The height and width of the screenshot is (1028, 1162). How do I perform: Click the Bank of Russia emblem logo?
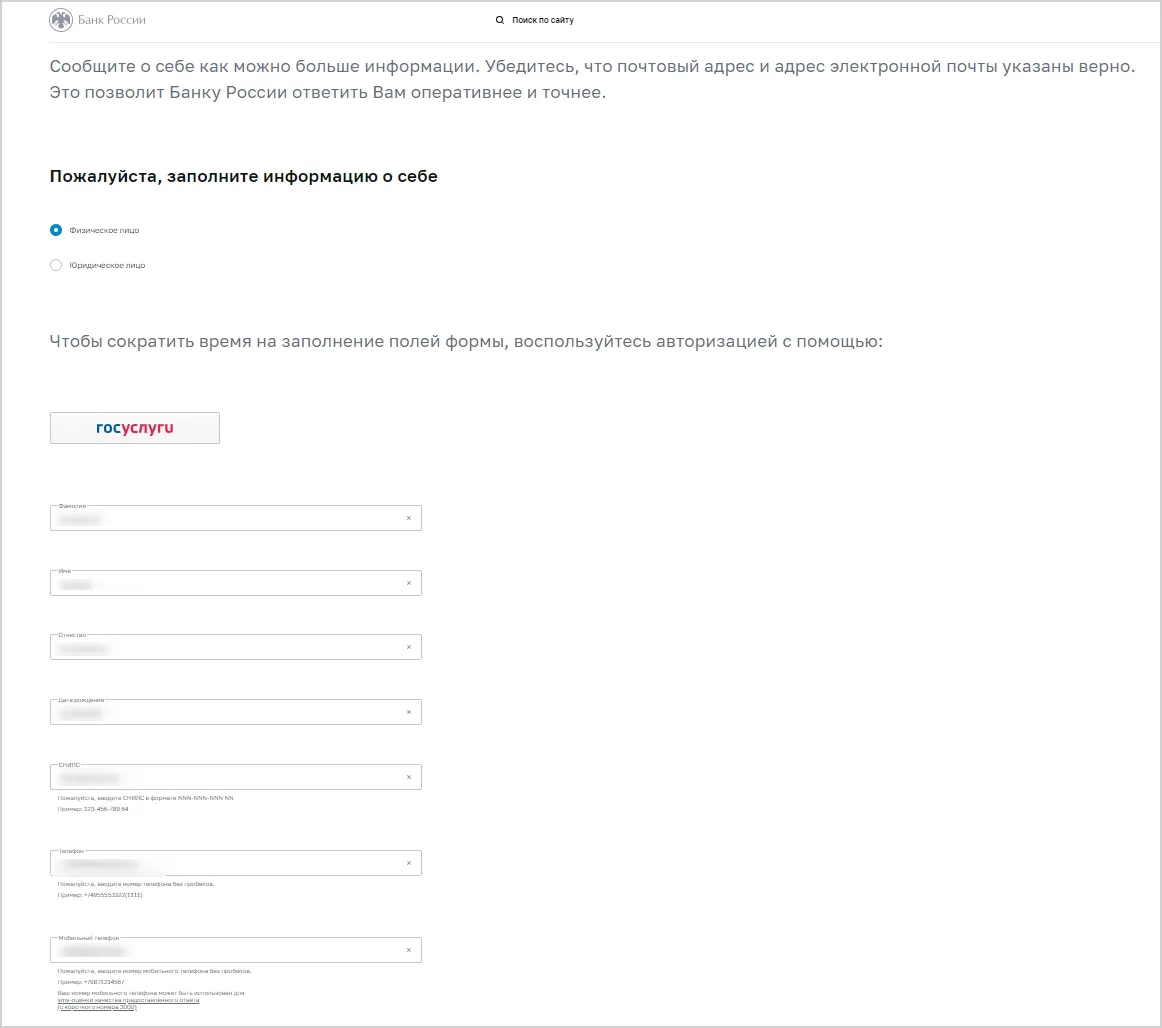coord(61,20)
